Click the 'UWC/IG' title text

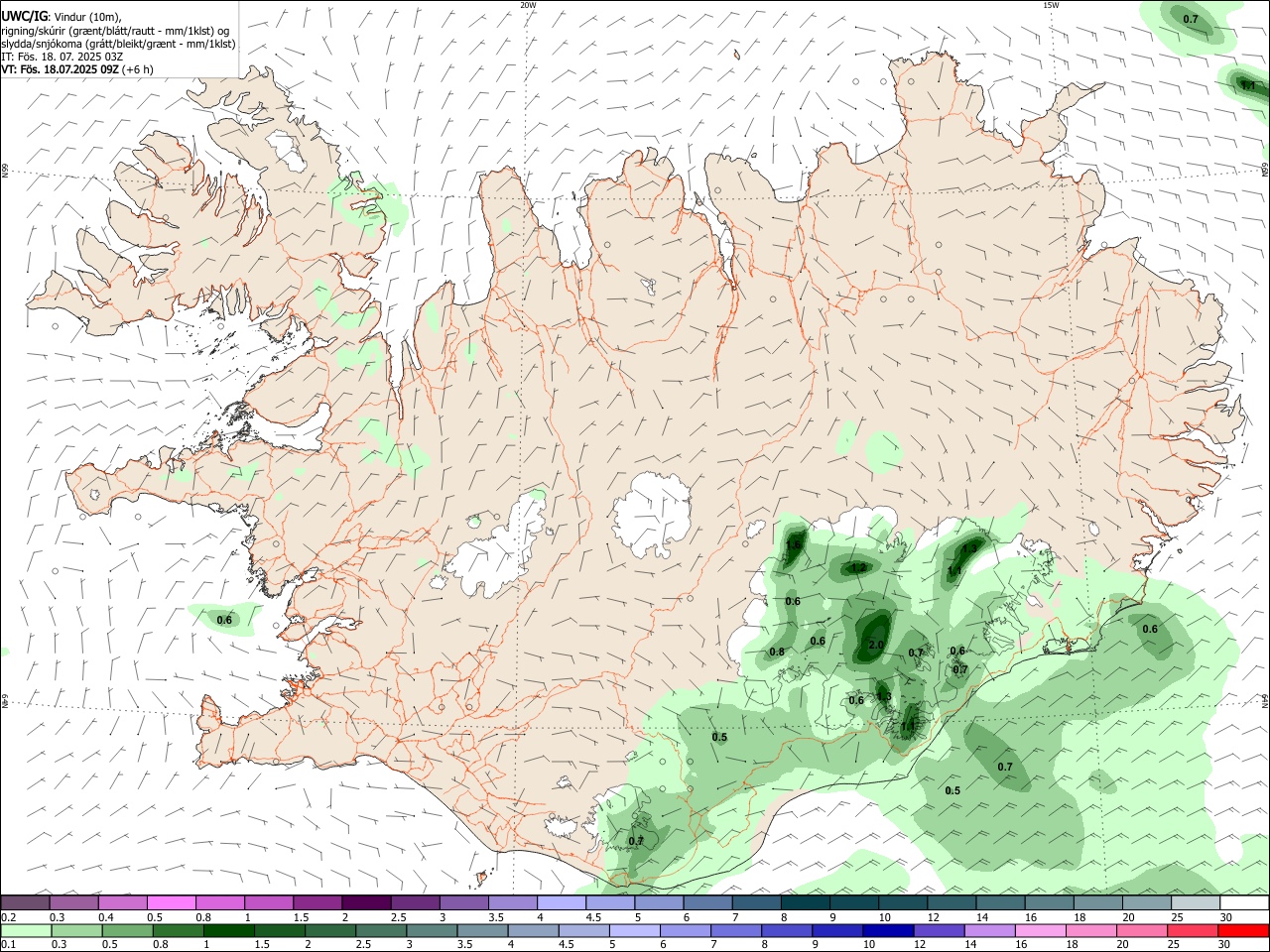click(x=25, y=15)
